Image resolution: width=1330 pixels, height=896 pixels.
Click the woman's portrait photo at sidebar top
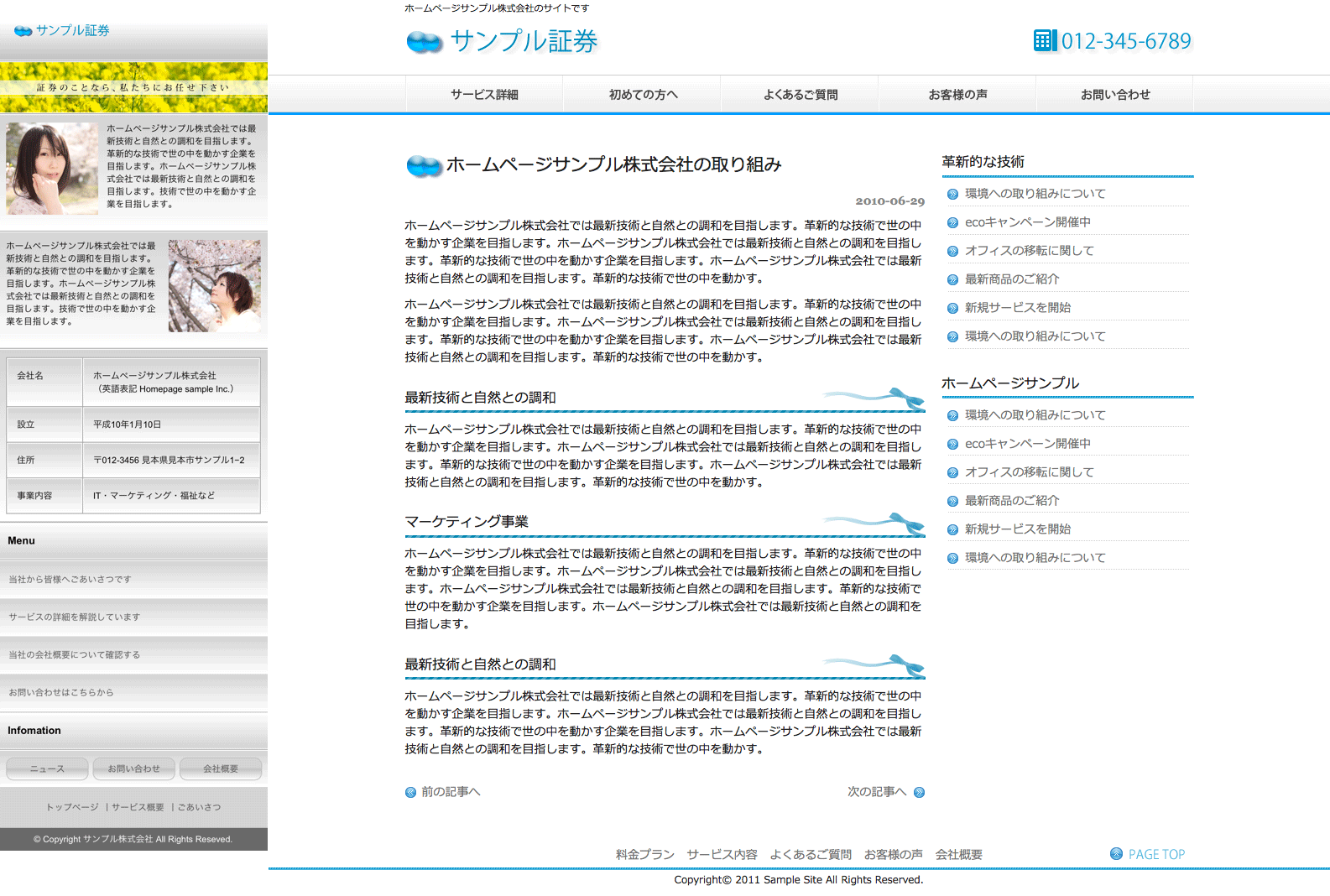pos(52,169)
